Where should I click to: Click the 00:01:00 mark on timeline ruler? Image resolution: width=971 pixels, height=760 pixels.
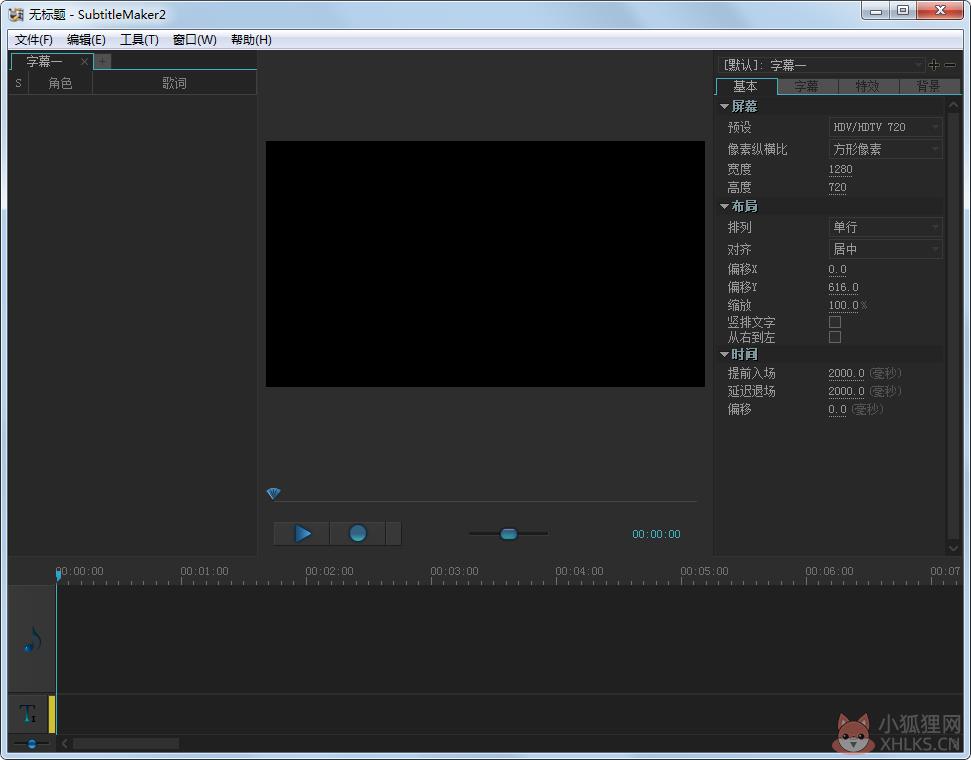pyautogui.click(x=204, y=571)
